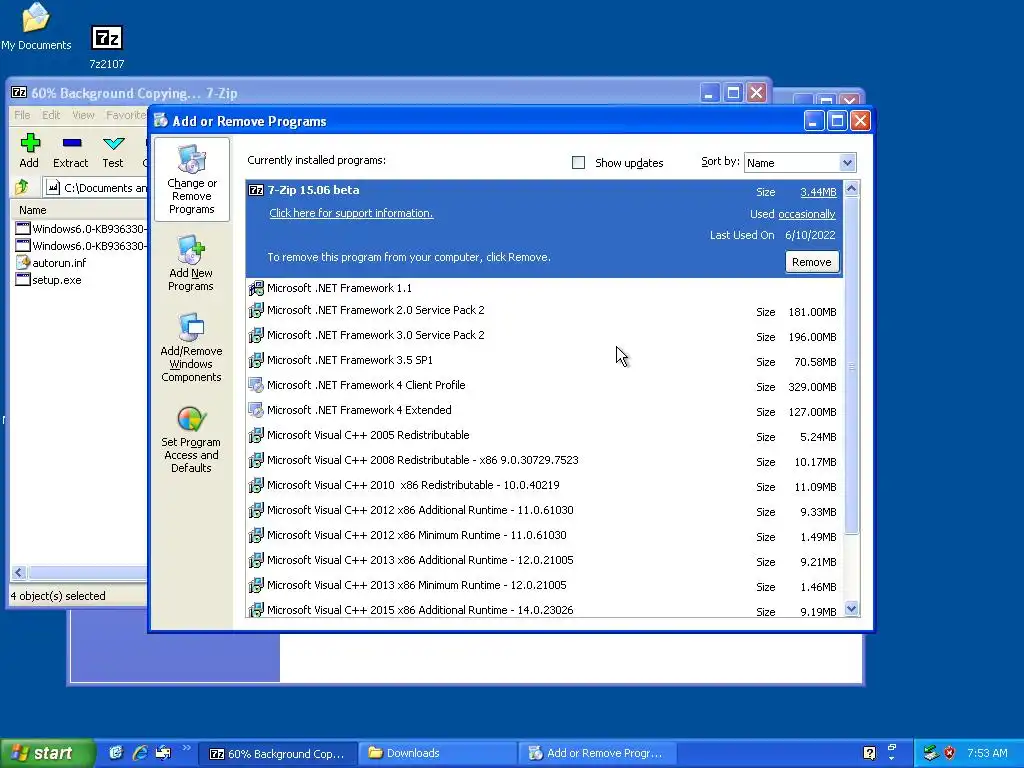
Task: Click the Safely Remove Hardware tray icon
Action: 931,753
